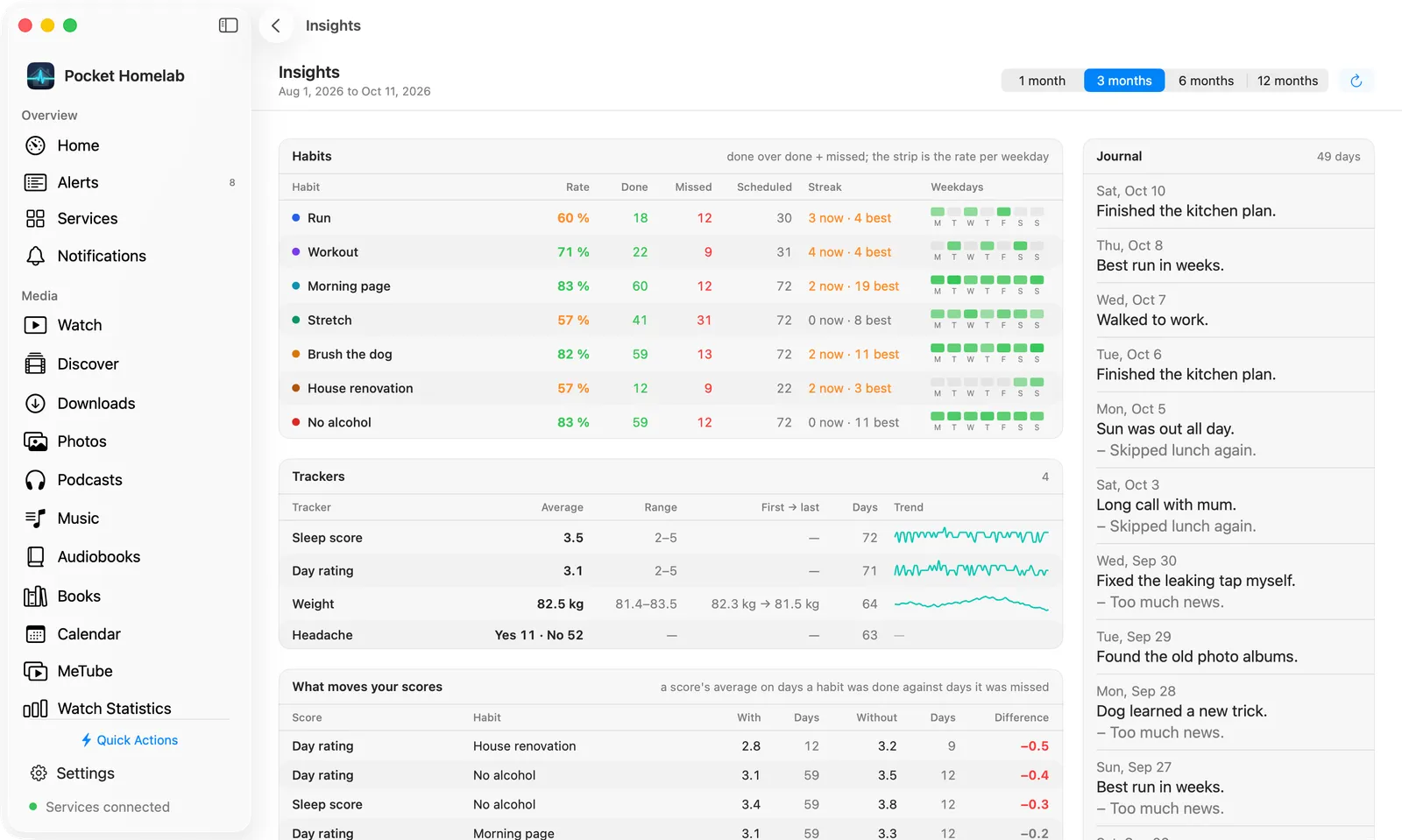Select the Headache tracker row
Viewport: 1402px width, 840px height.
(x=670, y=635)
